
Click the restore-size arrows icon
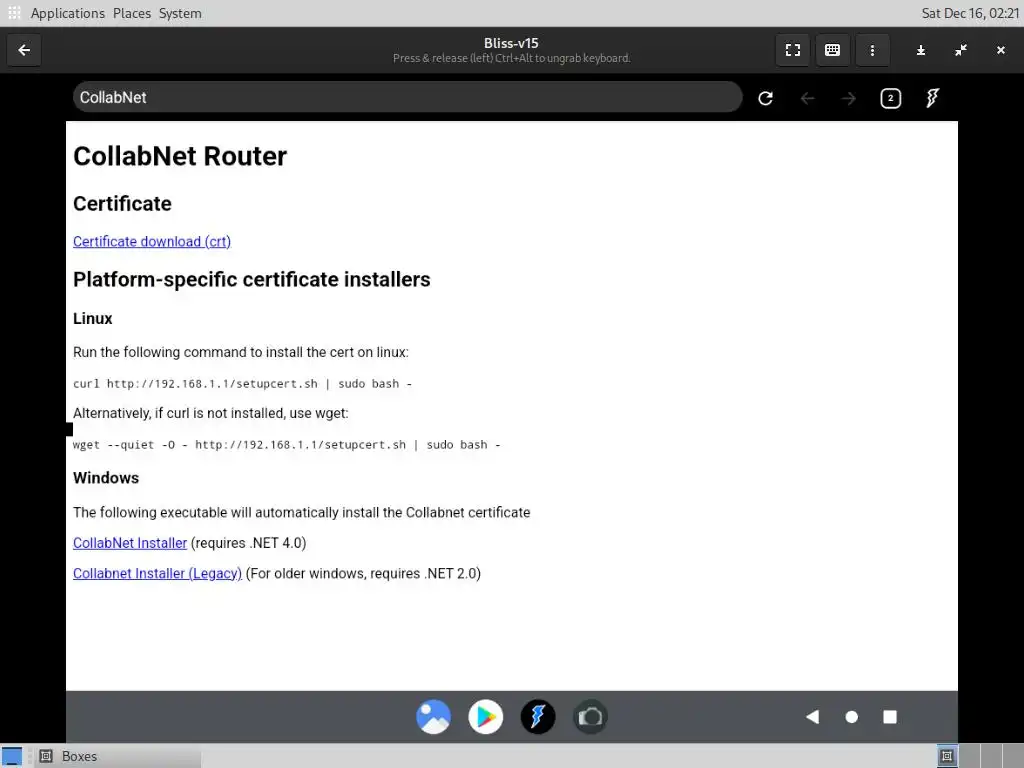[x=961, y=50]
